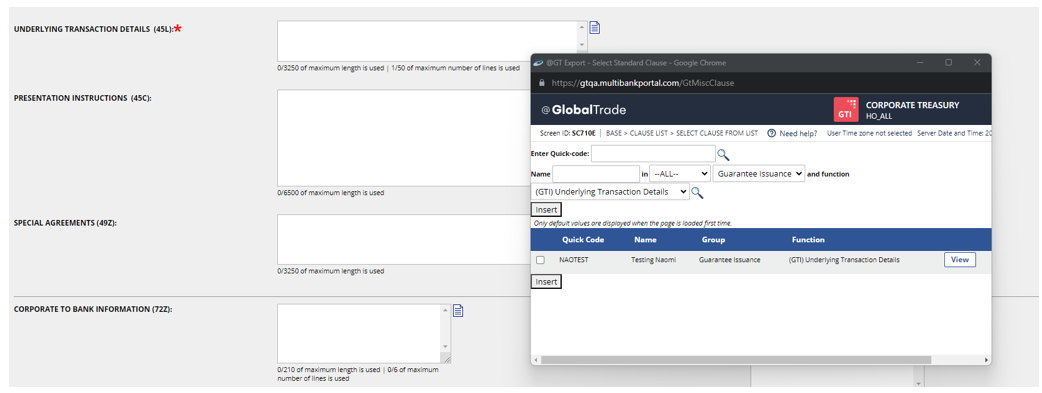Click the Quick Code column header
This screenshot has height=393, width=1042.
point(583,239)
